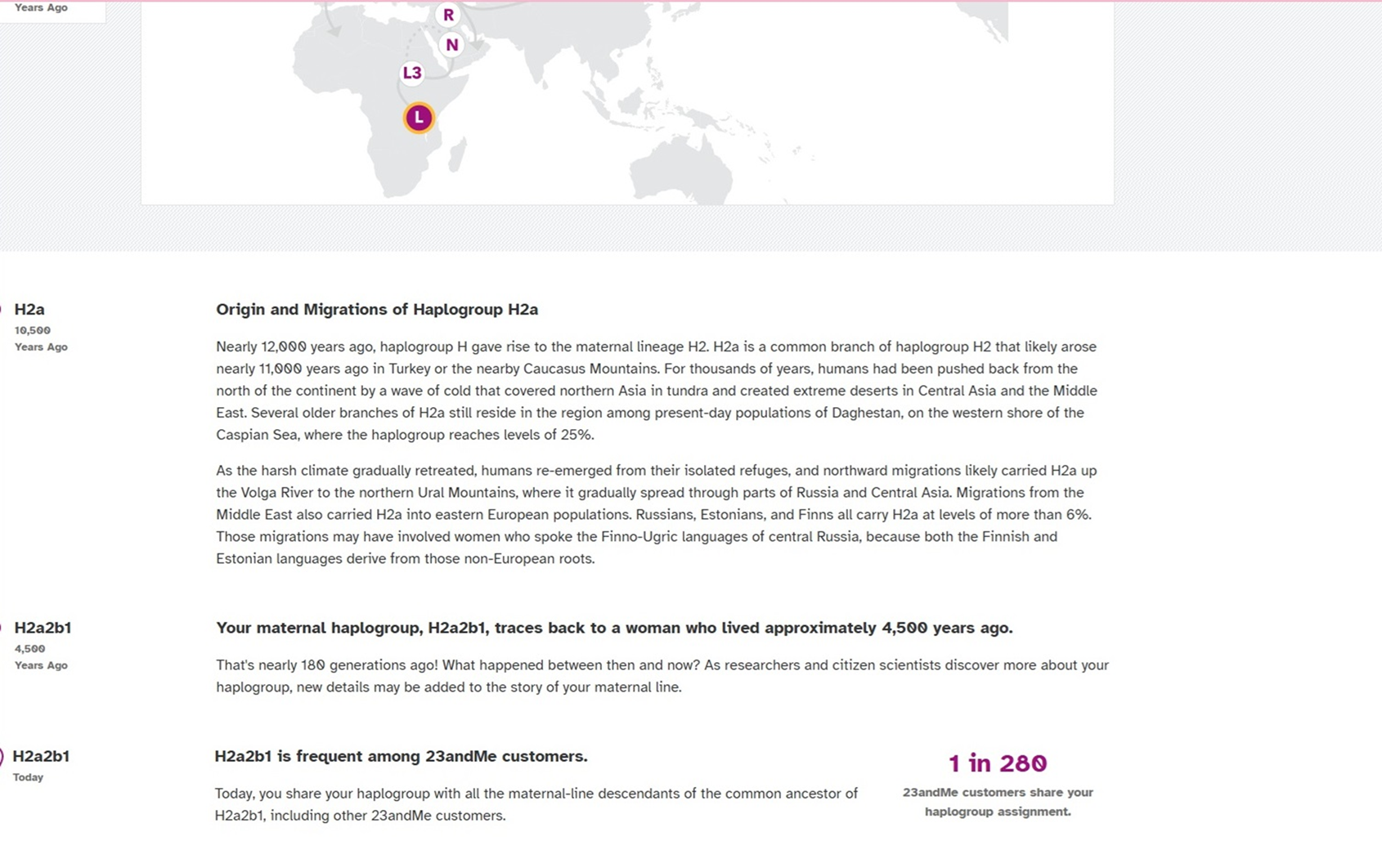1382x868 pixels.
Task: Click the 1 in 280 statistic
Action: coord(998,763)
